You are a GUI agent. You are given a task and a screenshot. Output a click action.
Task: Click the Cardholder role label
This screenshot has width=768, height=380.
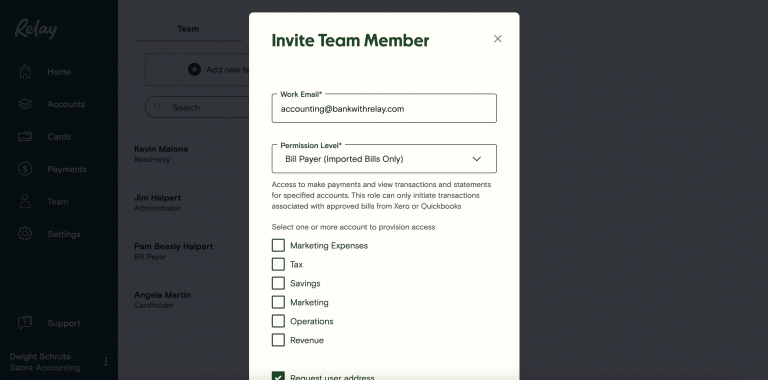point(154,305)
